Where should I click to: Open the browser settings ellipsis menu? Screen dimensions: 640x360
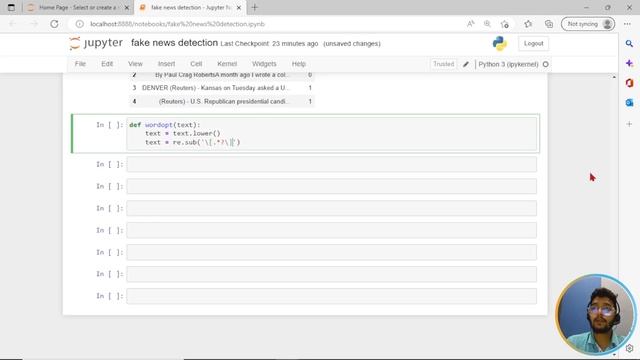627,24
